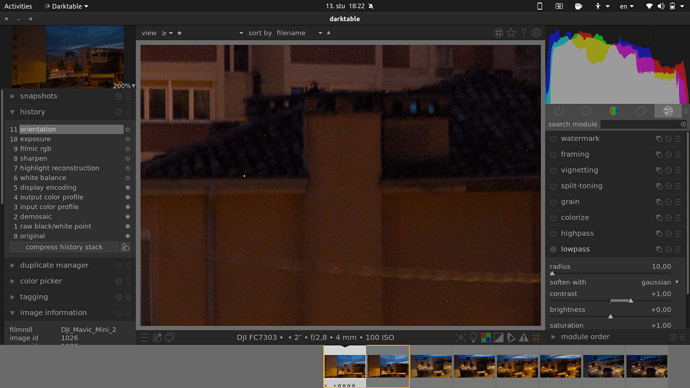Open the rating comparator dropdown next to view

click(x=167, y=33)
